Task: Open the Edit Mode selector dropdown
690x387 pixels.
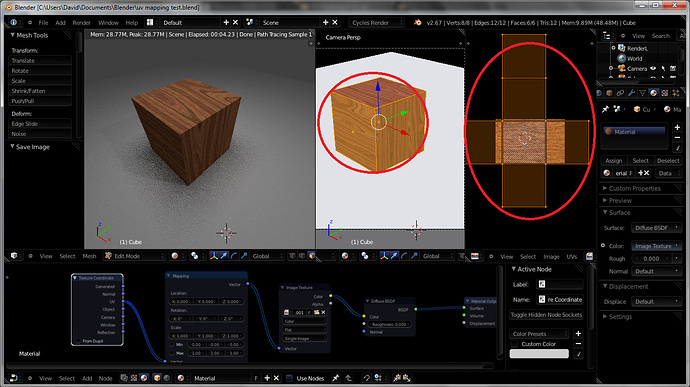Action: [x=135, y=256]
